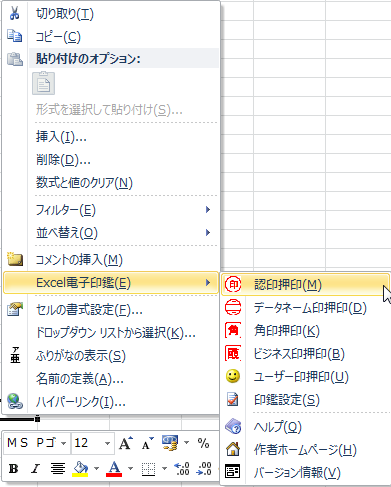Apply yellow fill color bucket
Screen dimensions: 391x487
tap(80, 469)
